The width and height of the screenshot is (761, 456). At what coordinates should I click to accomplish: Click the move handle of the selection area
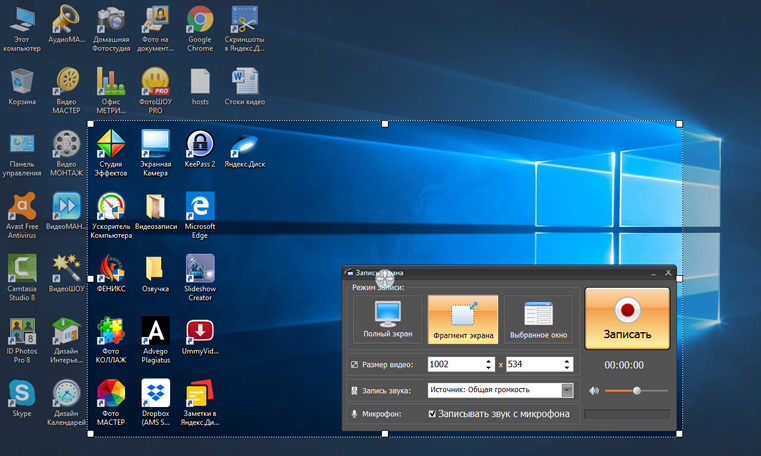pyautogui.click(x=385, y=278)
